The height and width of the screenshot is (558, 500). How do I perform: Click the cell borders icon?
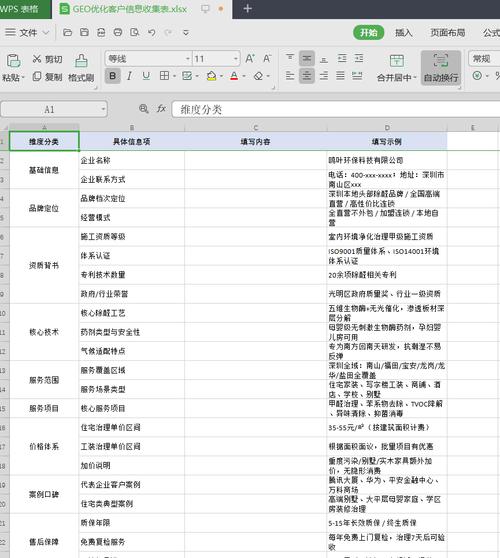coord(164,76)
